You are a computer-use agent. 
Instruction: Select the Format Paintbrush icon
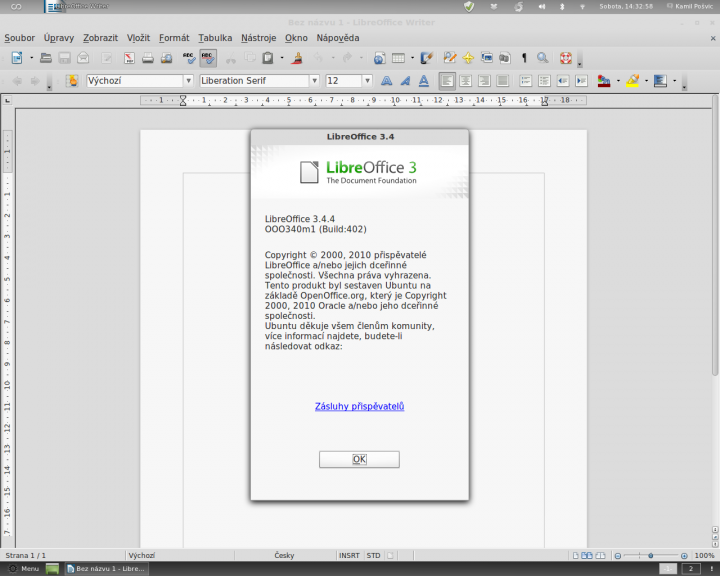pos(297,58)
